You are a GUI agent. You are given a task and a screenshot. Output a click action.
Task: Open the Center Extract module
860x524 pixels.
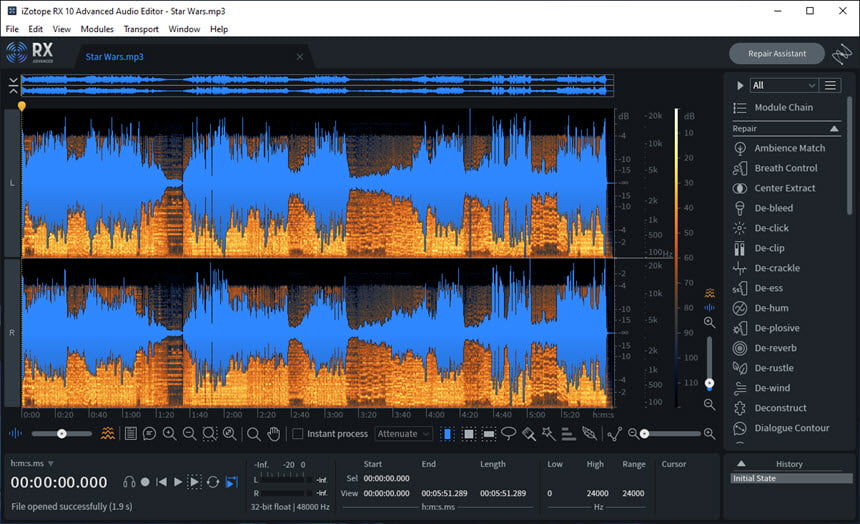773,188
